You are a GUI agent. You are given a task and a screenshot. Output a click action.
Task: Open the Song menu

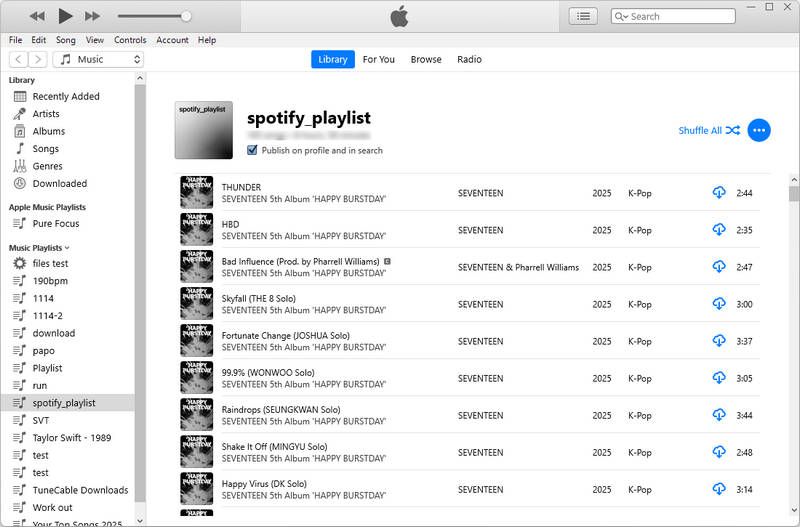pos(65,40)
